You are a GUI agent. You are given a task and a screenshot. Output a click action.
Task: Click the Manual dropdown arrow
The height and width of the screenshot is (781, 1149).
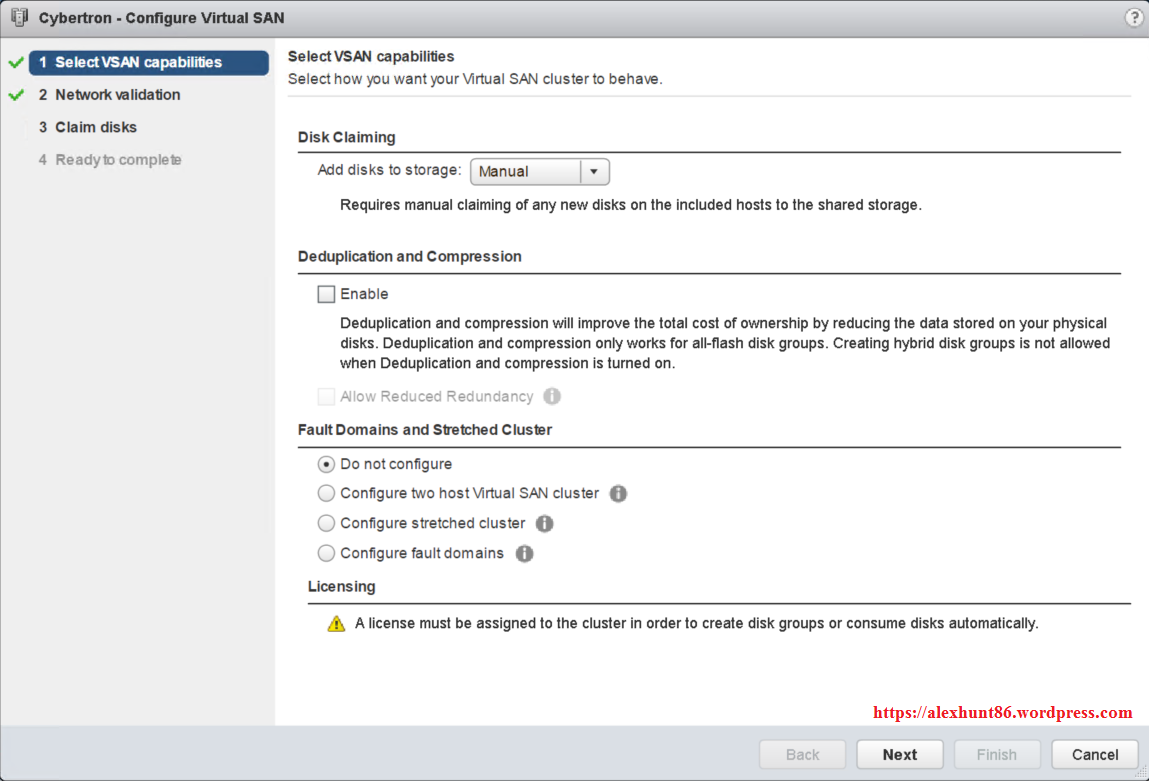point(595,171)
